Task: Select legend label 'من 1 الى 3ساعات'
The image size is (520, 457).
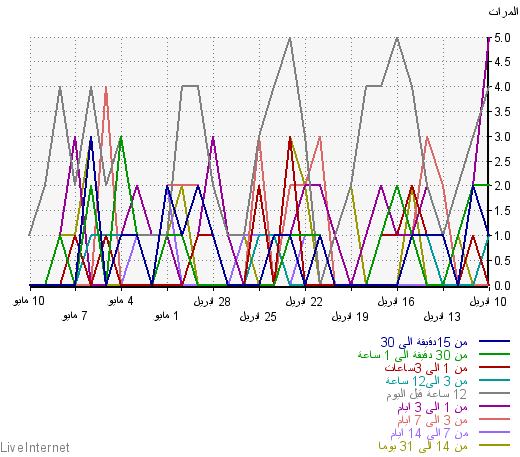Action: pyautogui.click(x=426, y=368)
